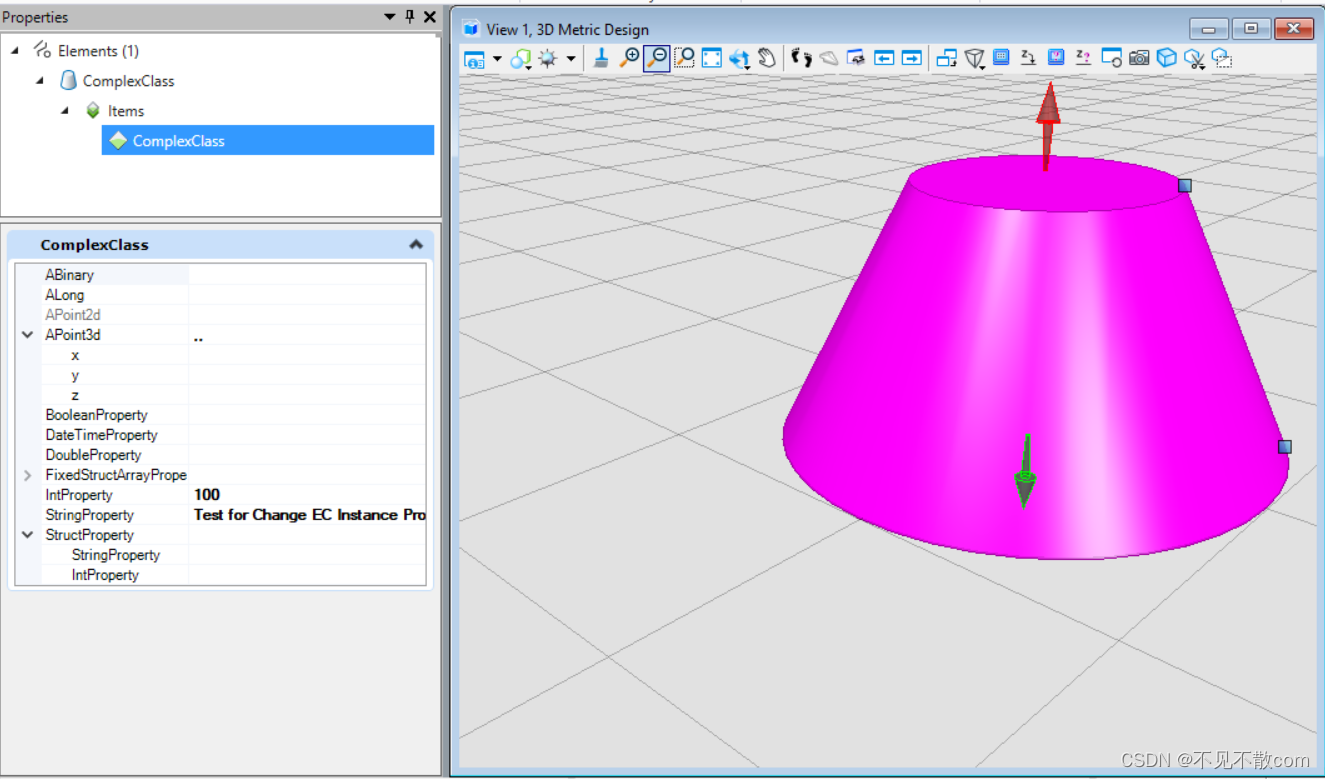
Task: Click the Set Active Depth icon
Action: (x=1028, y=58)
